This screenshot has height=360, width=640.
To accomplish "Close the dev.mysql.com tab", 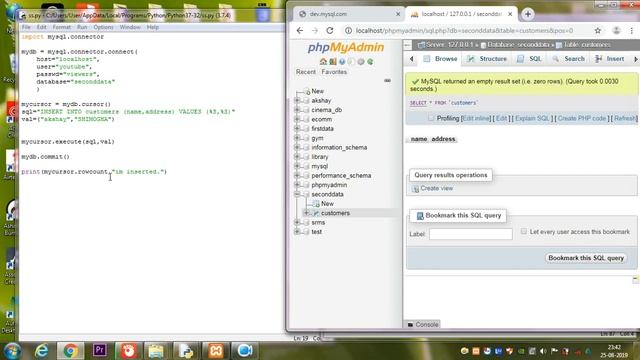I will tap(398, 14).
